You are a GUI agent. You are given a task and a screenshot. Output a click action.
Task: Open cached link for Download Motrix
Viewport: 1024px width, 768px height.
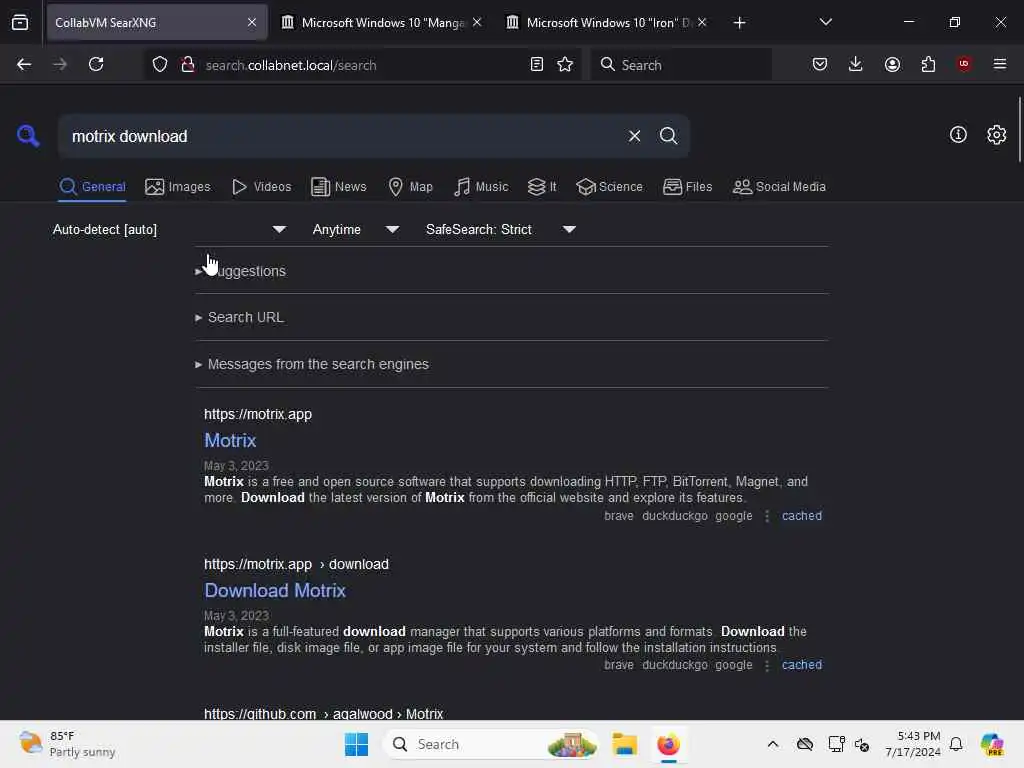coord(801,665)
